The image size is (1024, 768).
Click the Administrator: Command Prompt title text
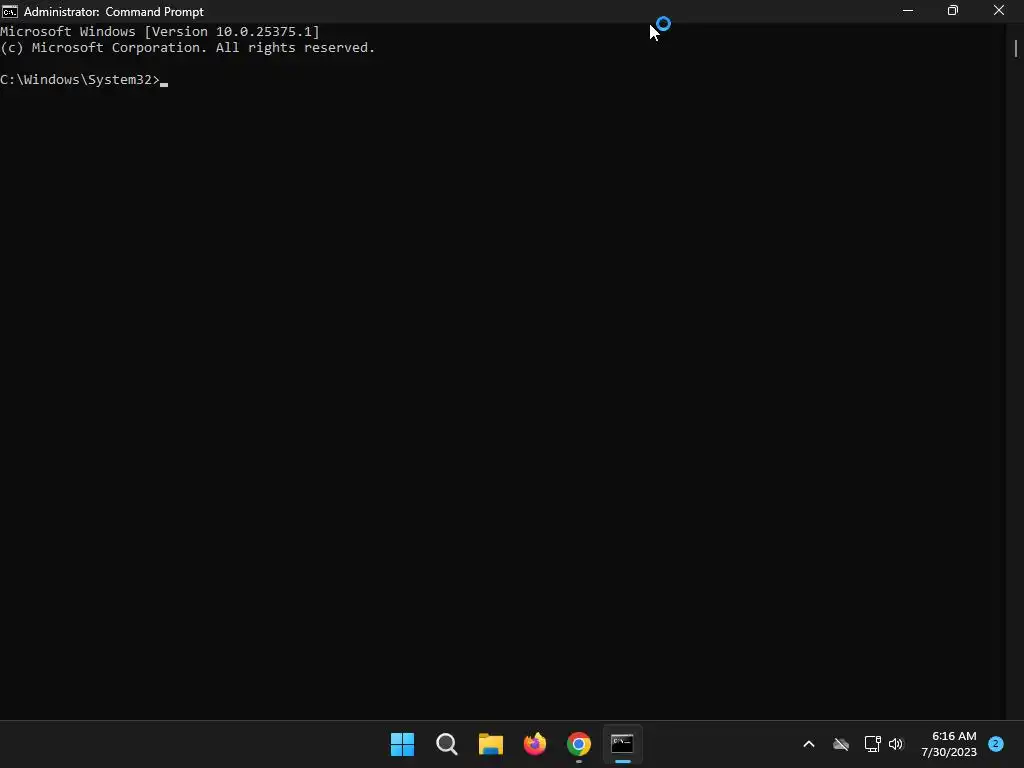click(x=114, y=12)
